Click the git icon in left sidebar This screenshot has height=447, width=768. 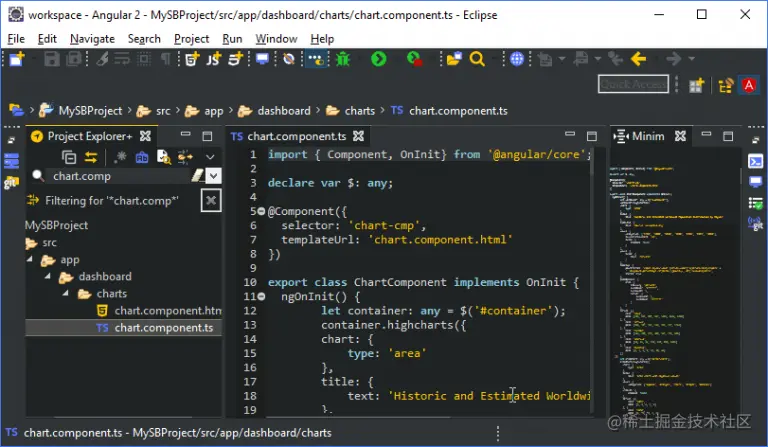(x=11, y=183)
